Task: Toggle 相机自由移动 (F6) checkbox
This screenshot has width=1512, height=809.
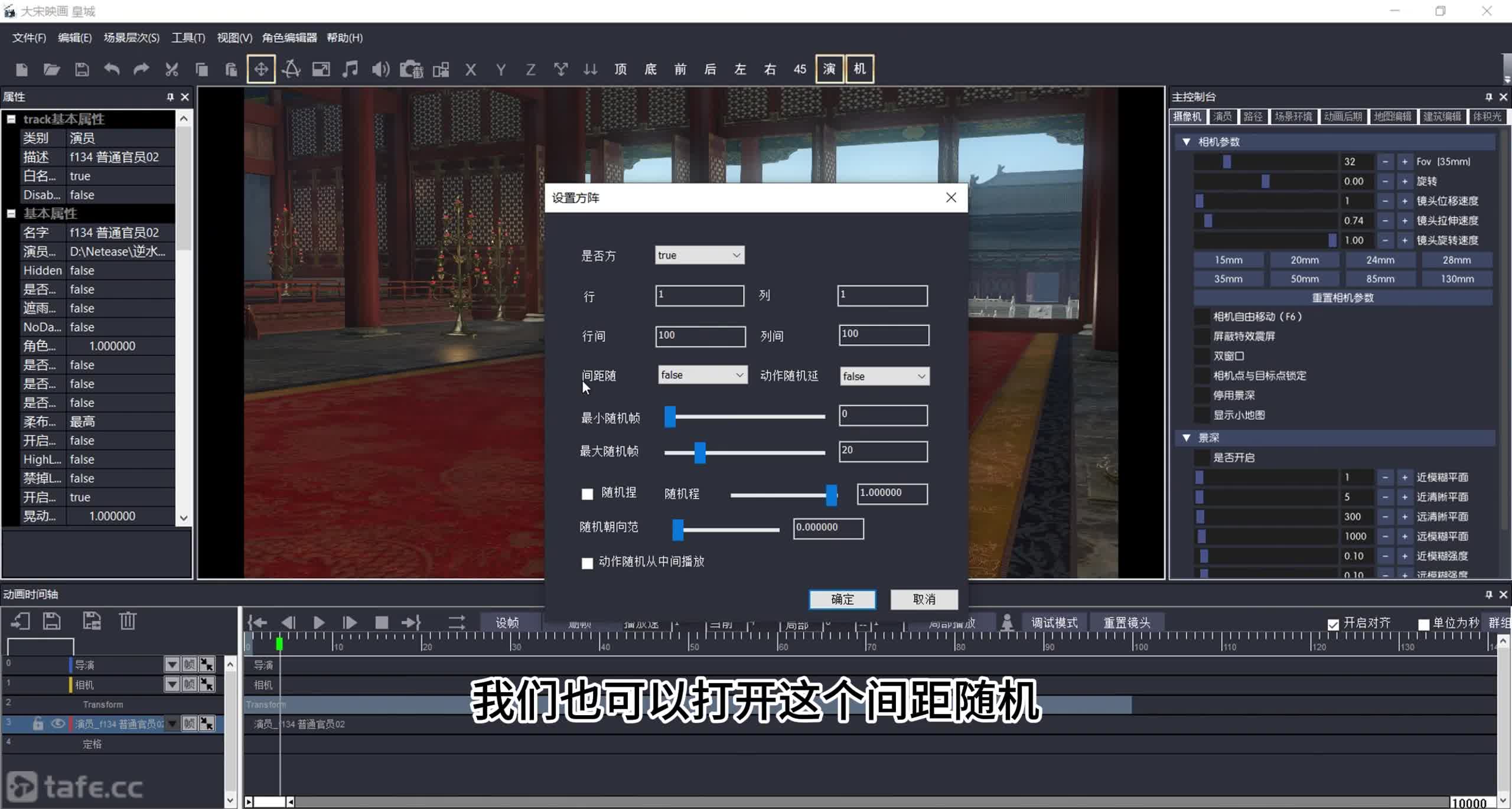Action: point(1201,317)
